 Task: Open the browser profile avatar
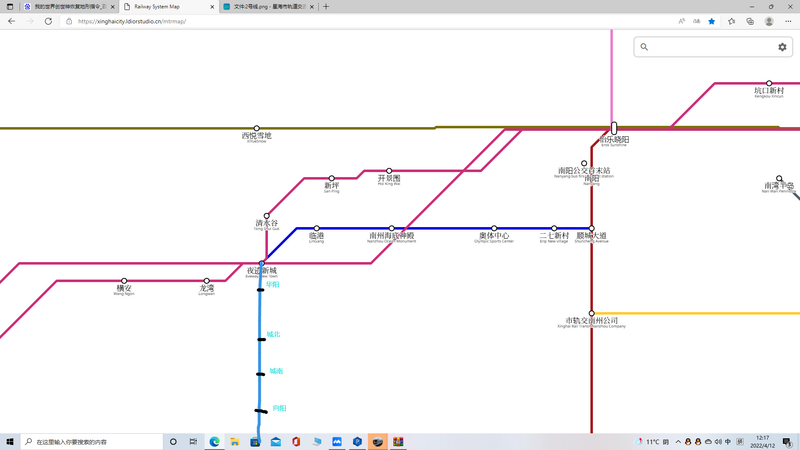[x=769, y=21]
